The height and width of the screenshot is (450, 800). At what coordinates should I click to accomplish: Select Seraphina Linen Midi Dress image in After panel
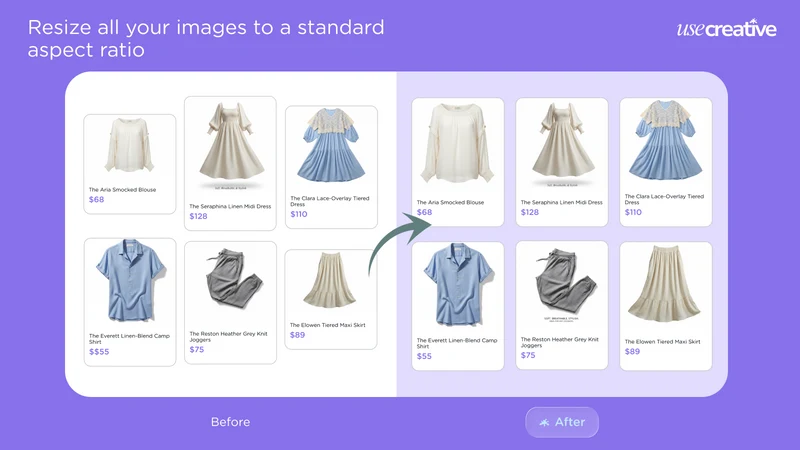[x=562, y=145]
